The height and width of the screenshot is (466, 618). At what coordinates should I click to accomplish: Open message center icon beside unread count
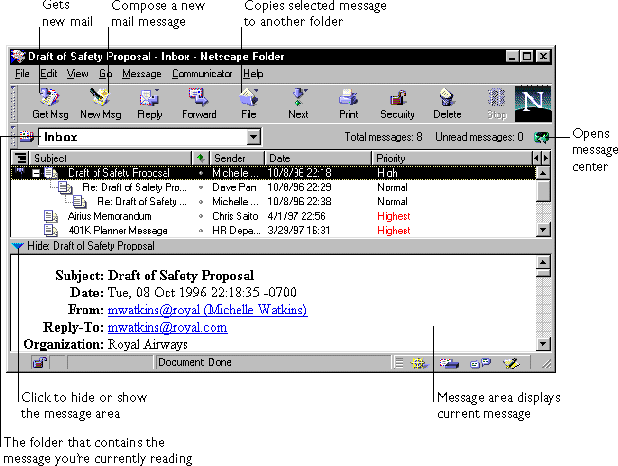point(541,136)
